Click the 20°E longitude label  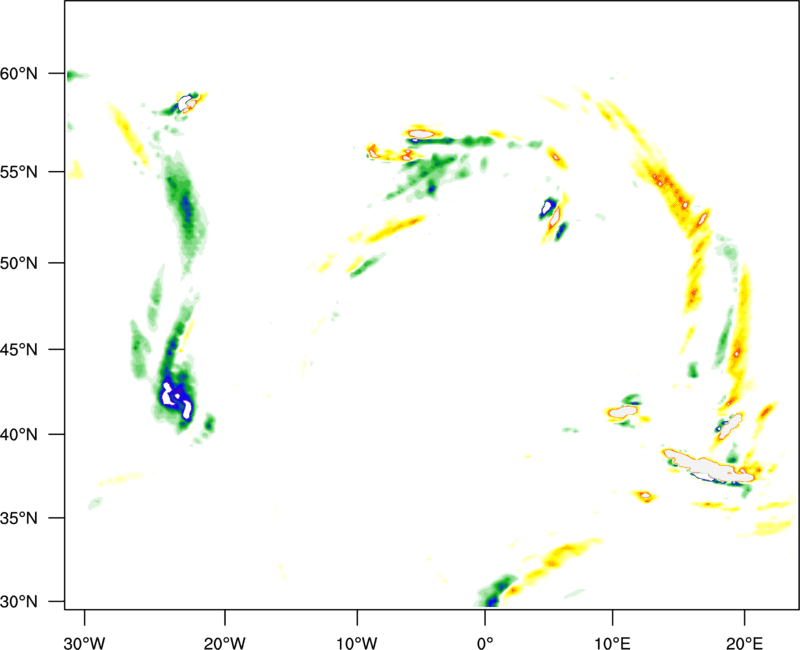(x=744, y=643)
